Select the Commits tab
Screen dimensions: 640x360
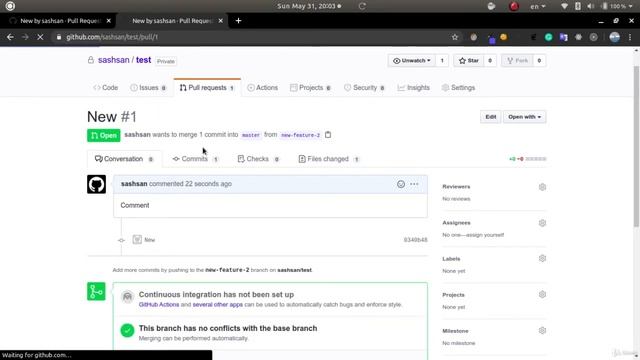196,159
